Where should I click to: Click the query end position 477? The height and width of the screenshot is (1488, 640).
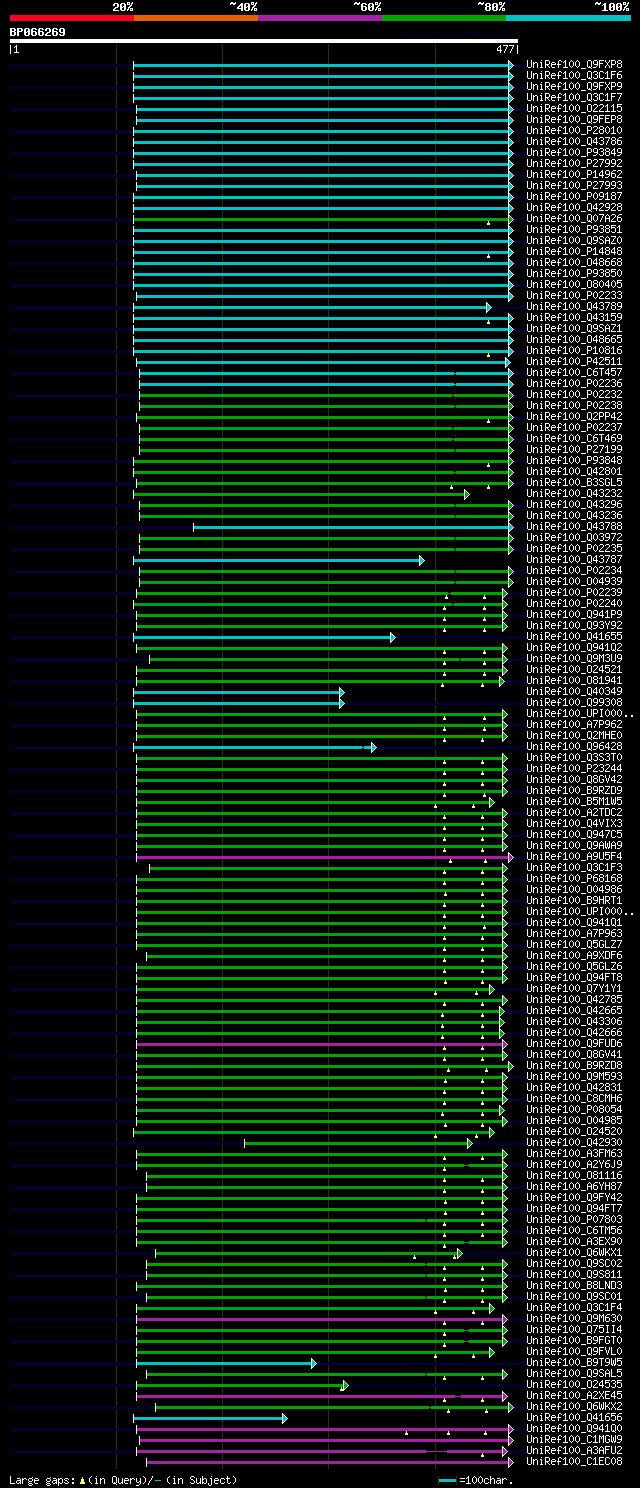[x=505, y=49]
